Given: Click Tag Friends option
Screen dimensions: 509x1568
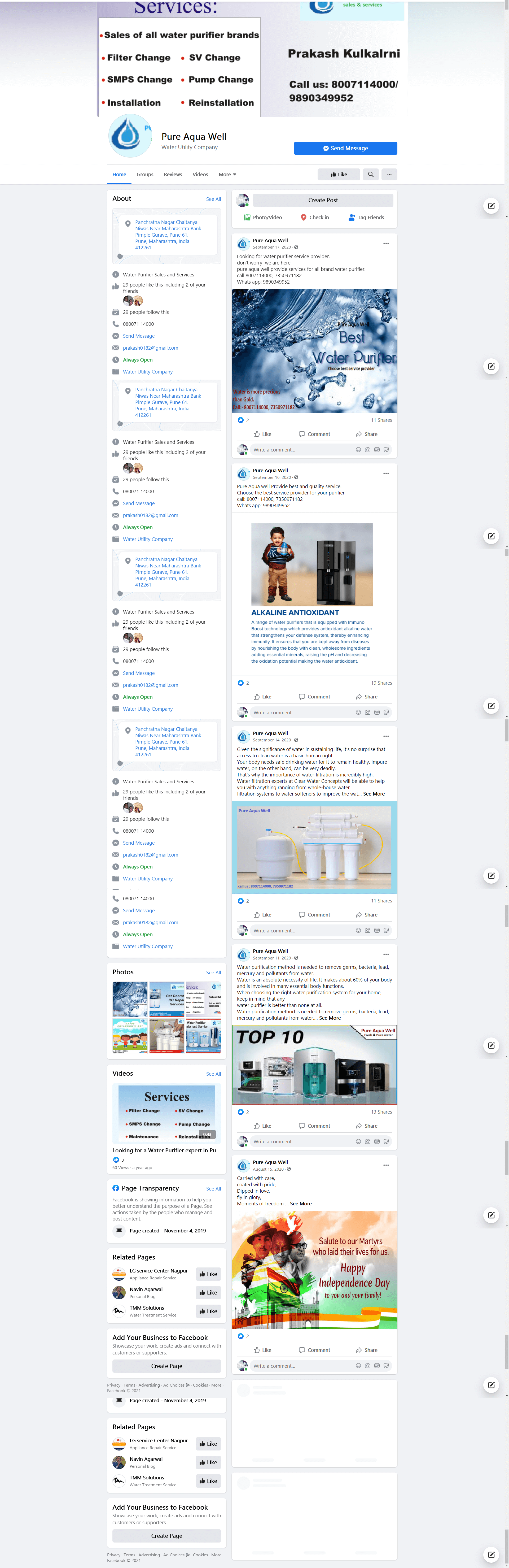Looking at the screenshot, I should pos(366,217).
